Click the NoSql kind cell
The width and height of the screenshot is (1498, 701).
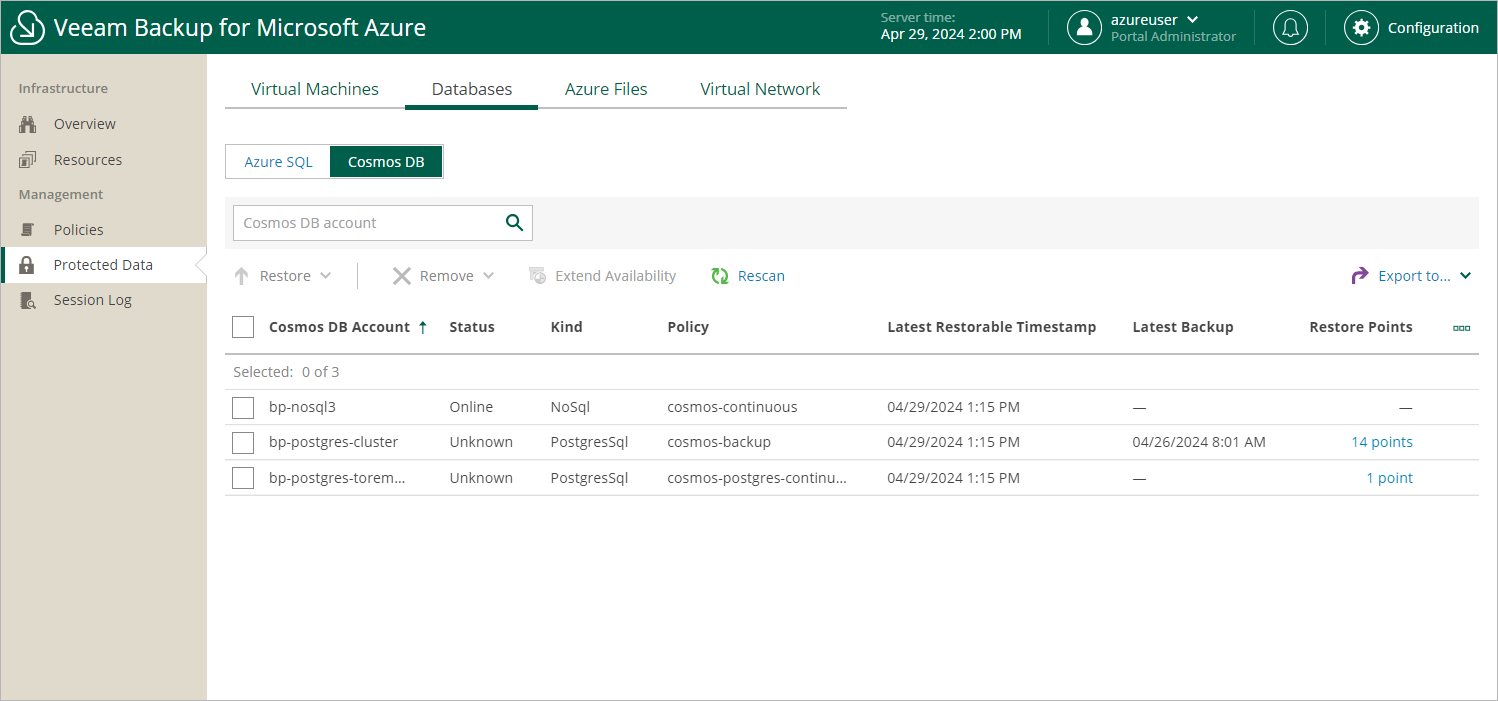pos(571,407)
